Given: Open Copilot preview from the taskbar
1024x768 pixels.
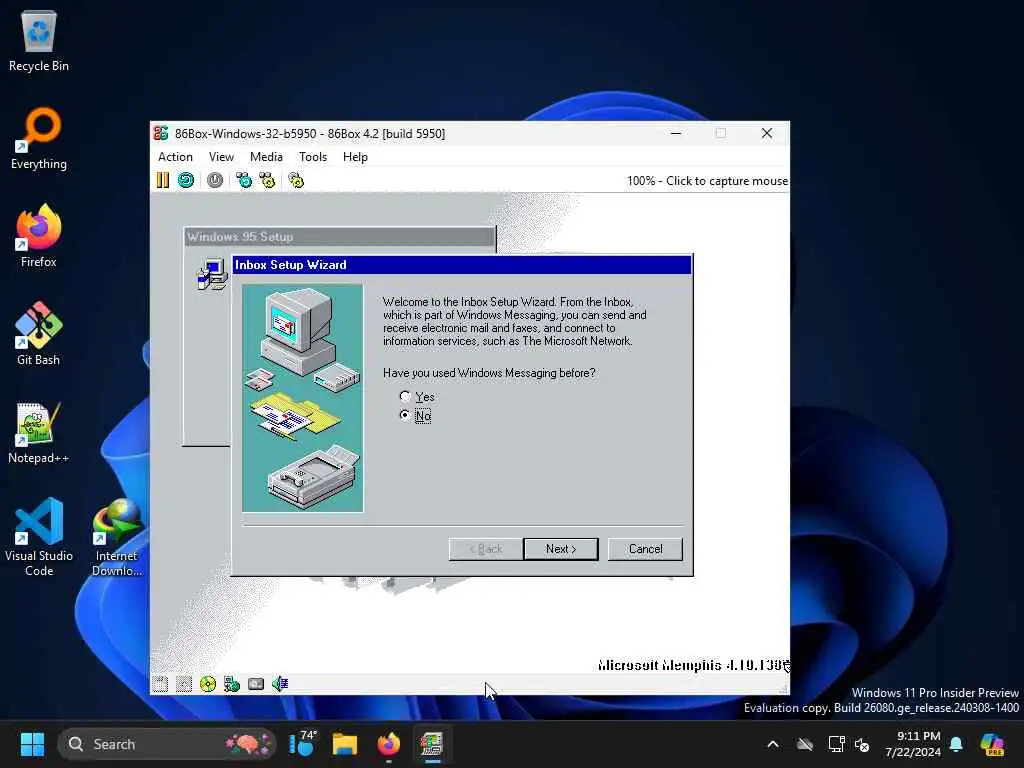Looking at the screenshot, I should click(992, 744).
